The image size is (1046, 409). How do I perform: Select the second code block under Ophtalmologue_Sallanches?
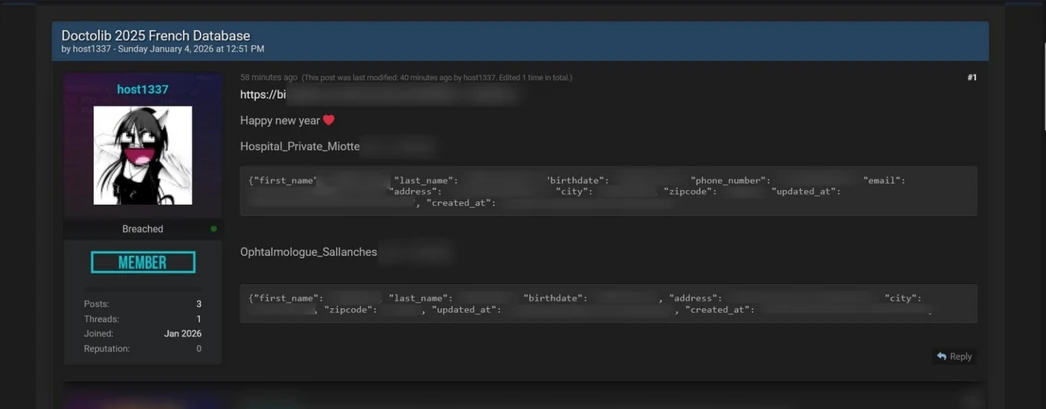click(x=608, y=304)
